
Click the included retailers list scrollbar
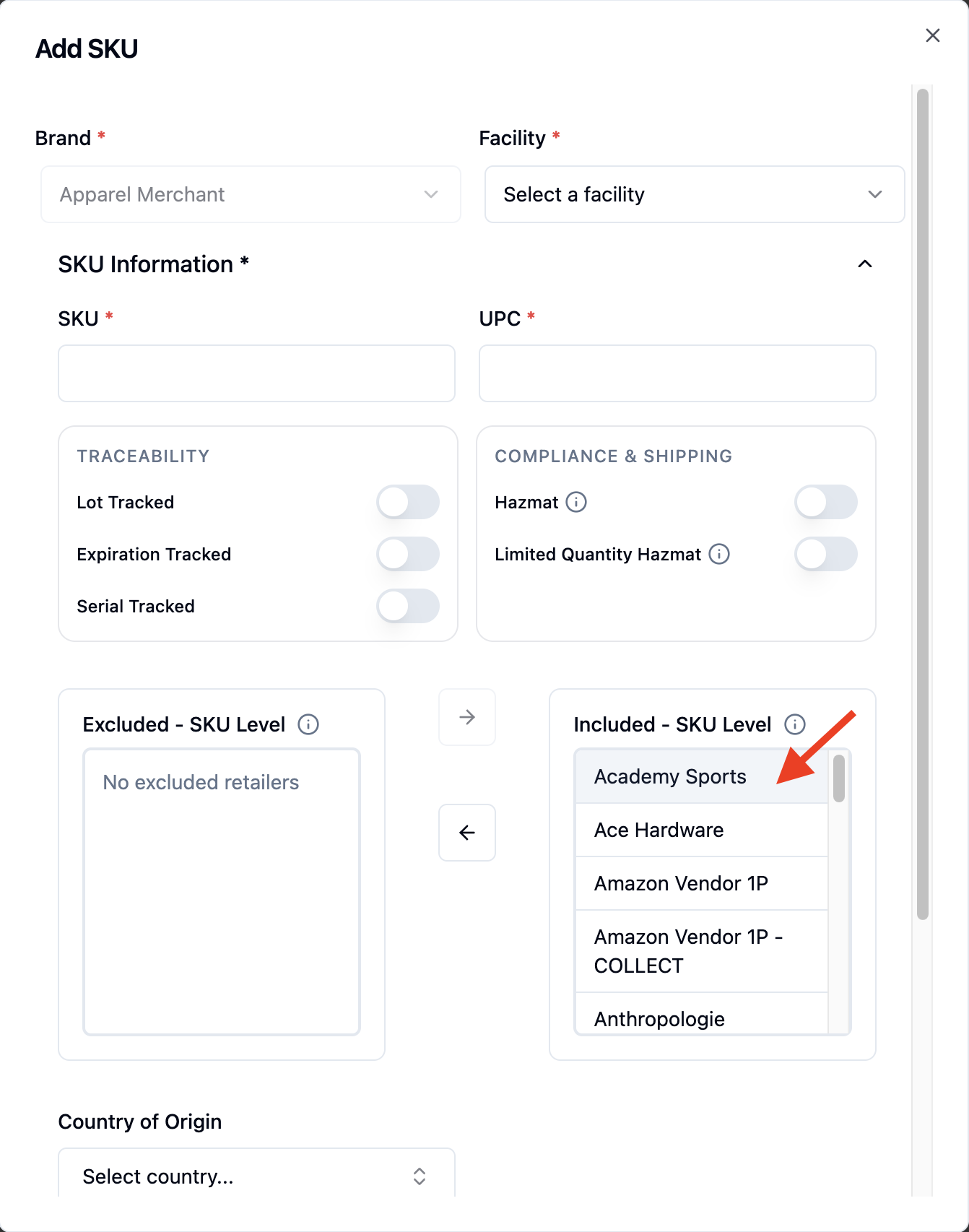[838, 778]
